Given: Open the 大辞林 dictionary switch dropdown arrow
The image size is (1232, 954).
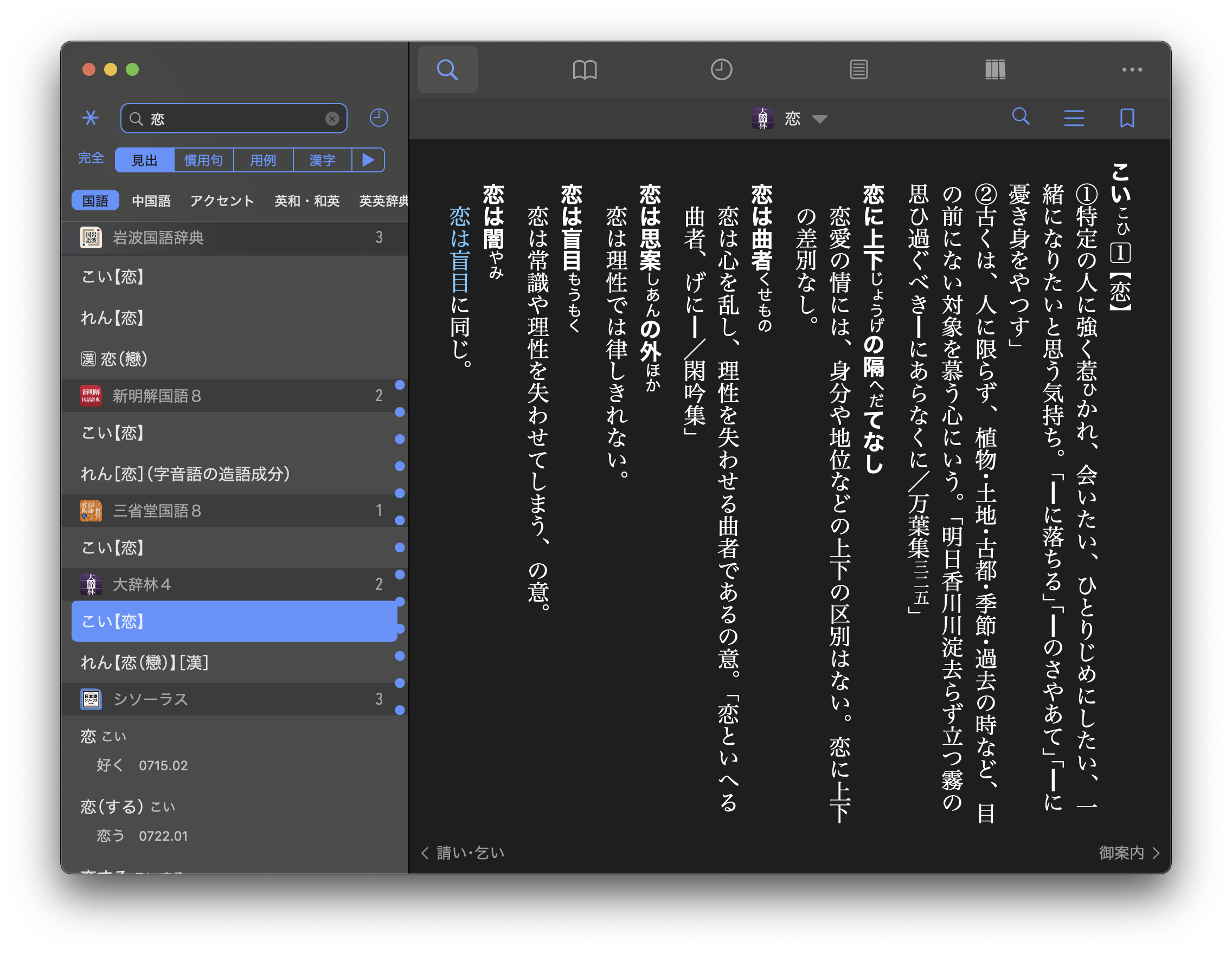Looking at the screenshot, I should click(820, 118).
